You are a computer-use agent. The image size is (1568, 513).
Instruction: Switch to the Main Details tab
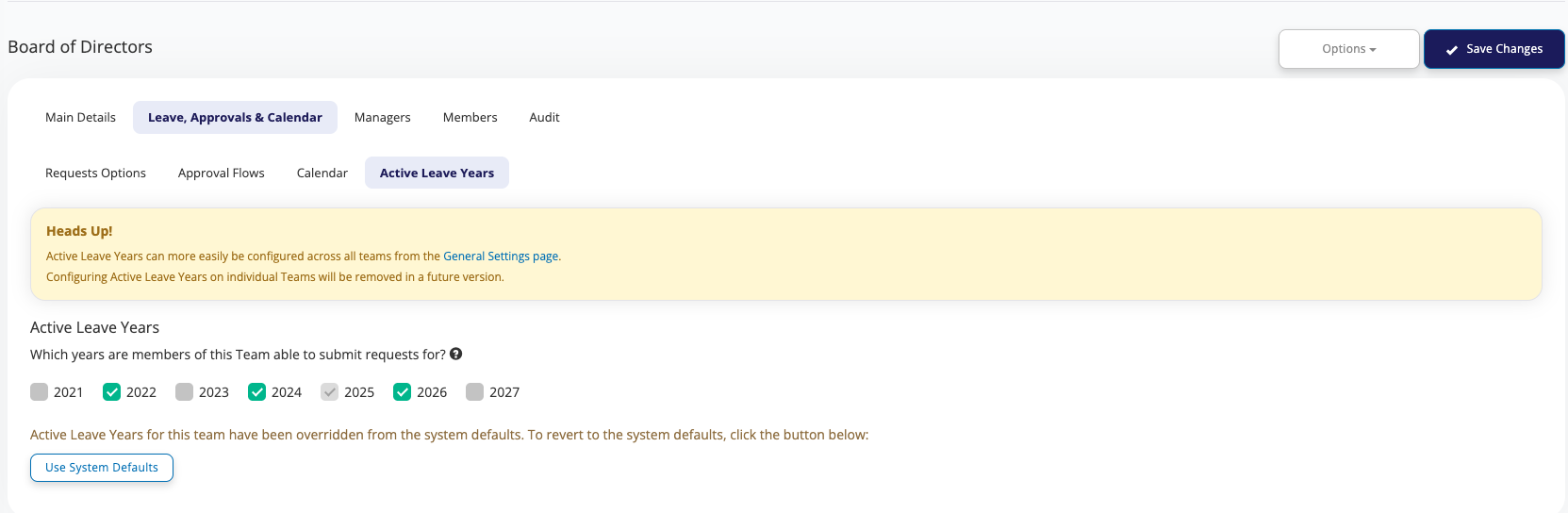click(80, 118)
